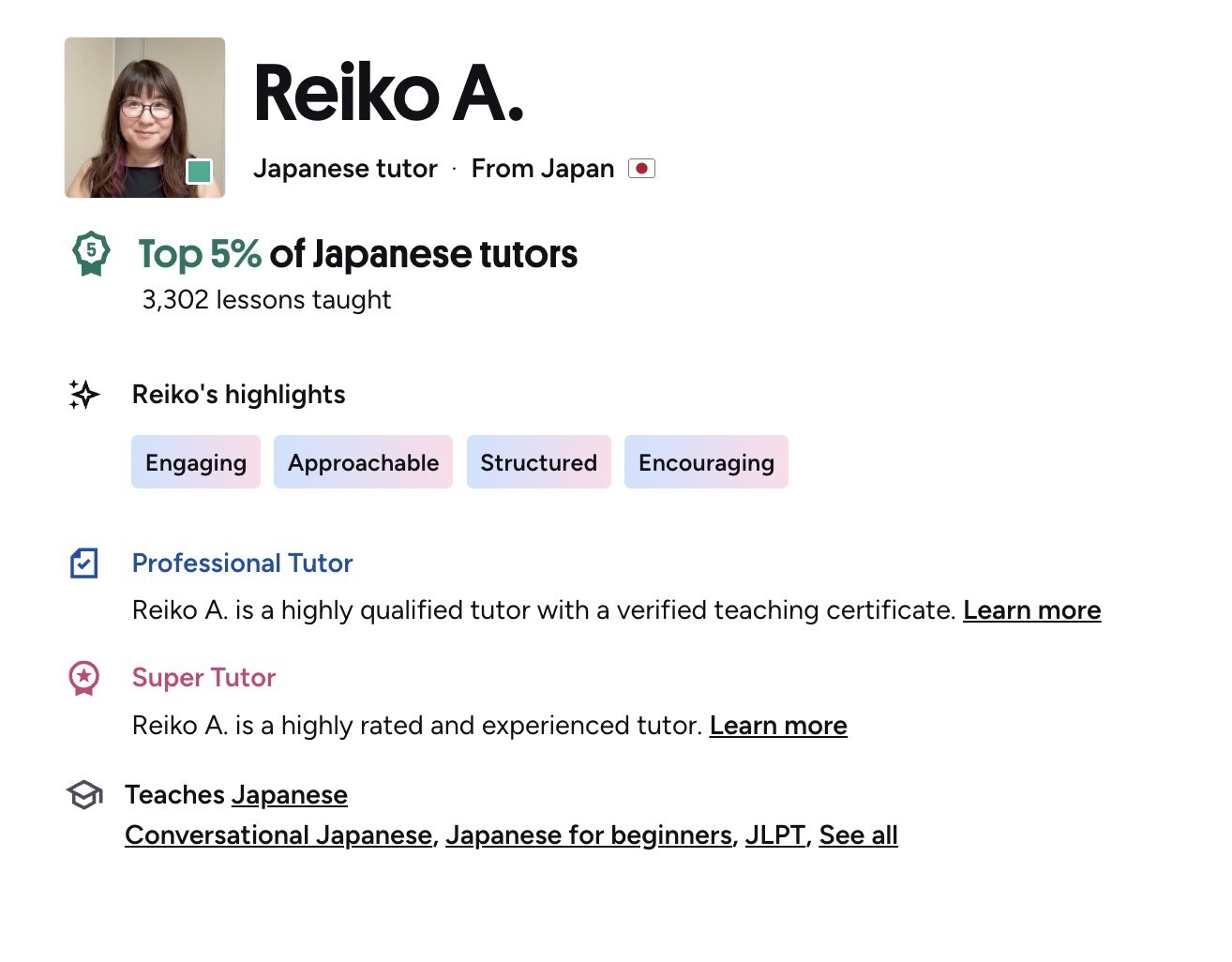1232x962 pixels.
Task: Select the Approachable highlight tag
Action: click(x=363, y=462)
